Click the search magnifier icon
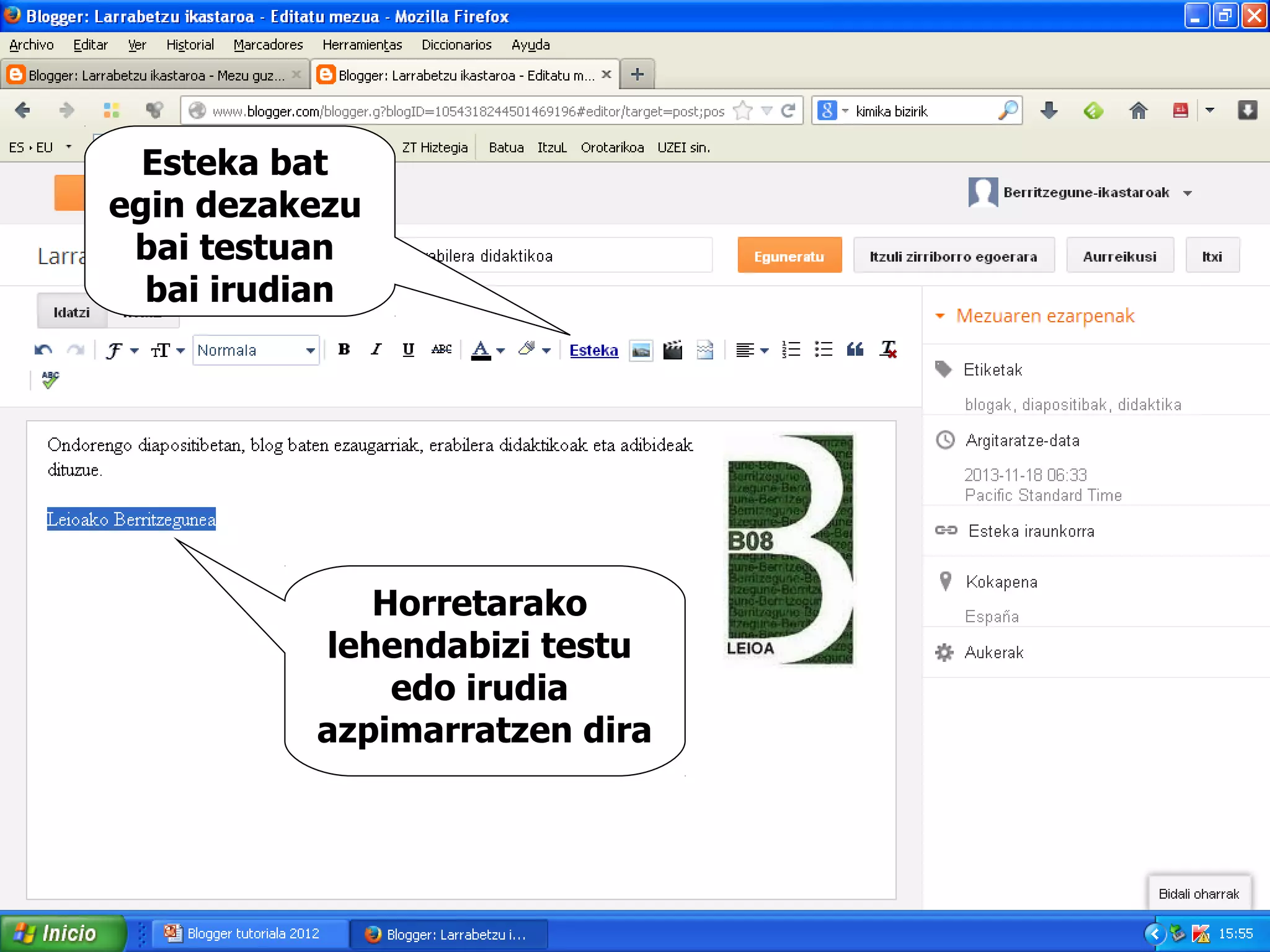This screenshot has height=952, width=1270. 1008,110
